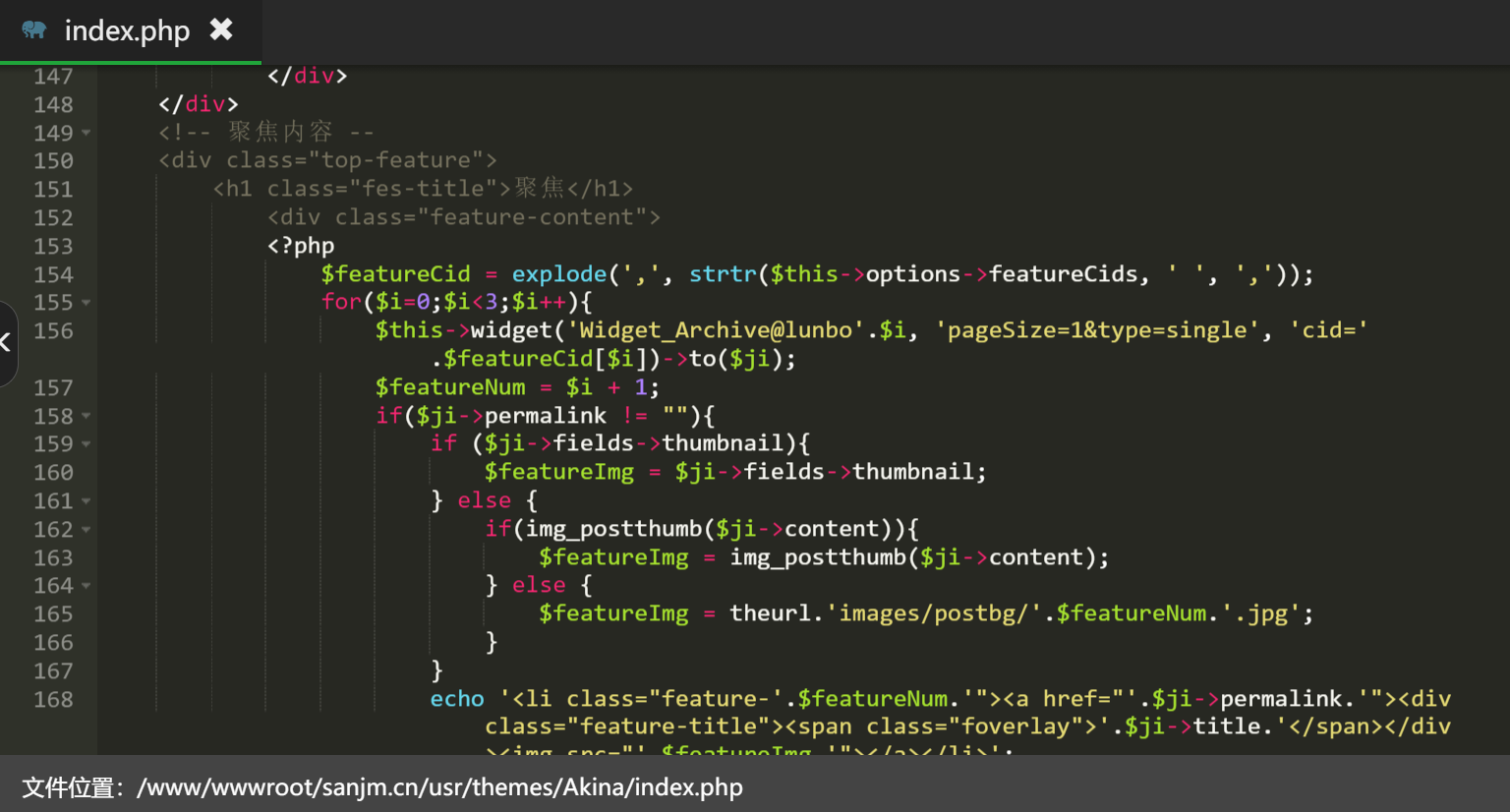1510x812 pixels.
Task: Click the PHP elephant icon on the tab
Action: pos(34,30)
